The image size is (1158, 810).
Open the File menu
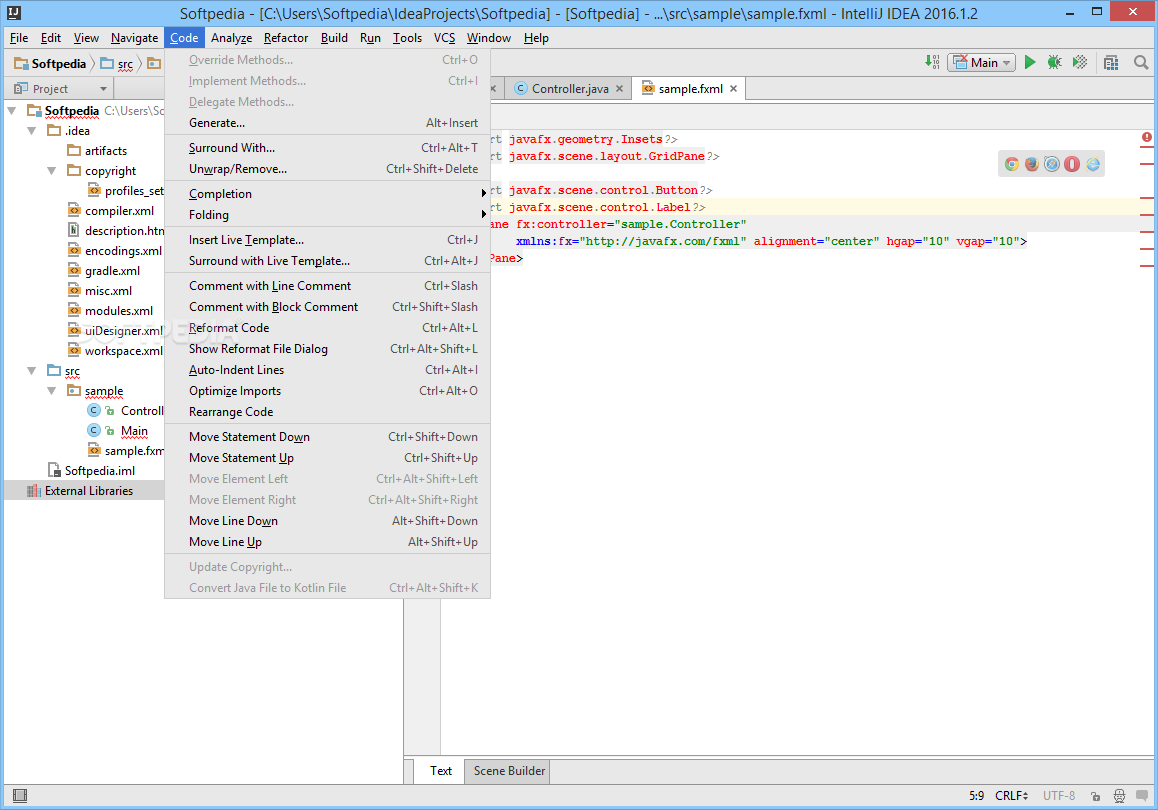coord(19,38)
